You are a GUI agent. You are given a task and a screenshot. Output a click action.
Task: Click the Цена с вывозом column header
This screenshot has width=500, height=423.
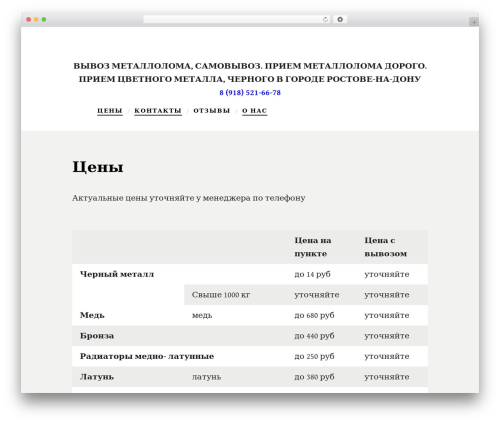coord(386,247)
